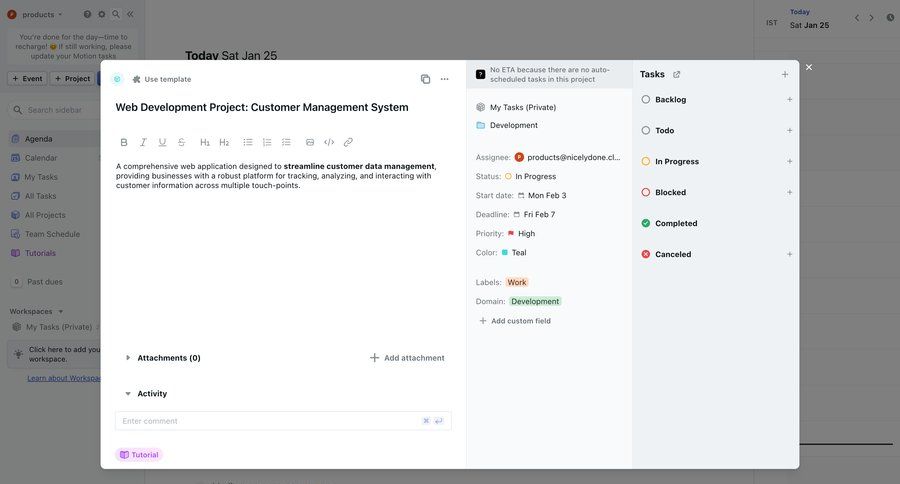Open the Tutorial badge
Screen dimensions: 900x484
point(139,455)
